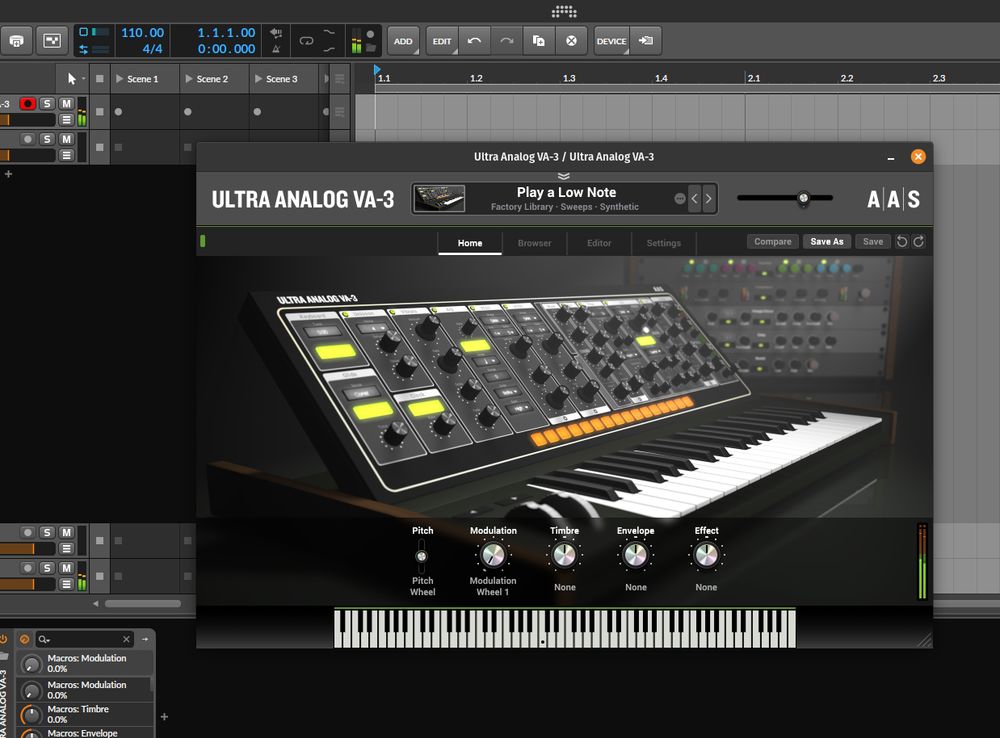Viewport: 1000px width, 738px height.
Task: Solo the VA-3 track
Action: coord(47,103)
